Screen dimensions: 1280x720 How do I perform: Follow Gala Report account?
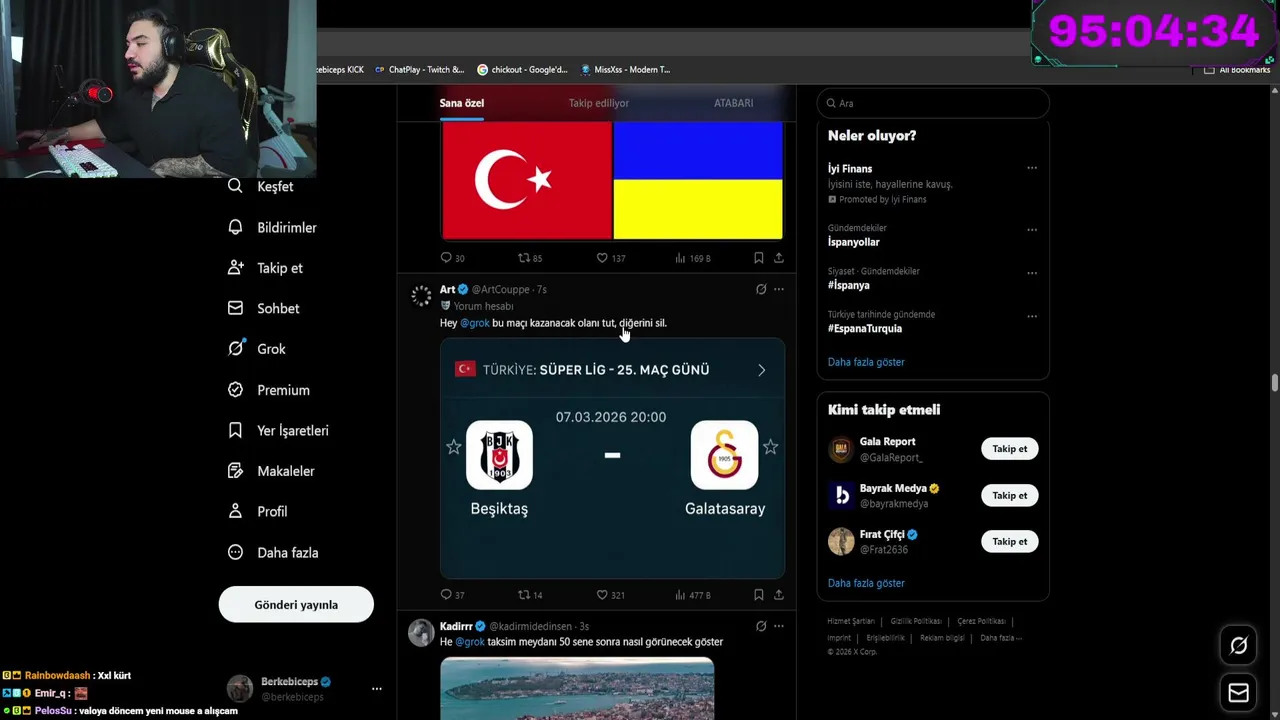pyautogui.click(x=1009, y=449)
